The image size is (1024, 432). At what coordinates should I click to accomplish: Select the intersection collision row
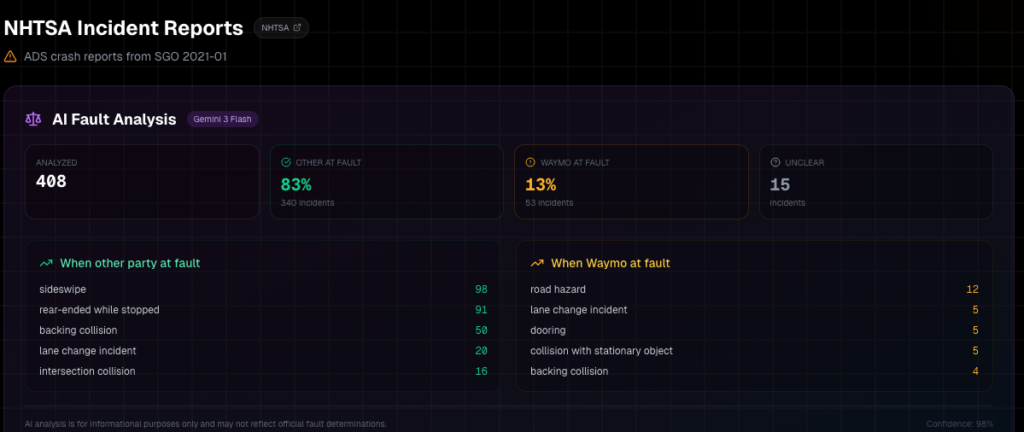click(262, 371)
